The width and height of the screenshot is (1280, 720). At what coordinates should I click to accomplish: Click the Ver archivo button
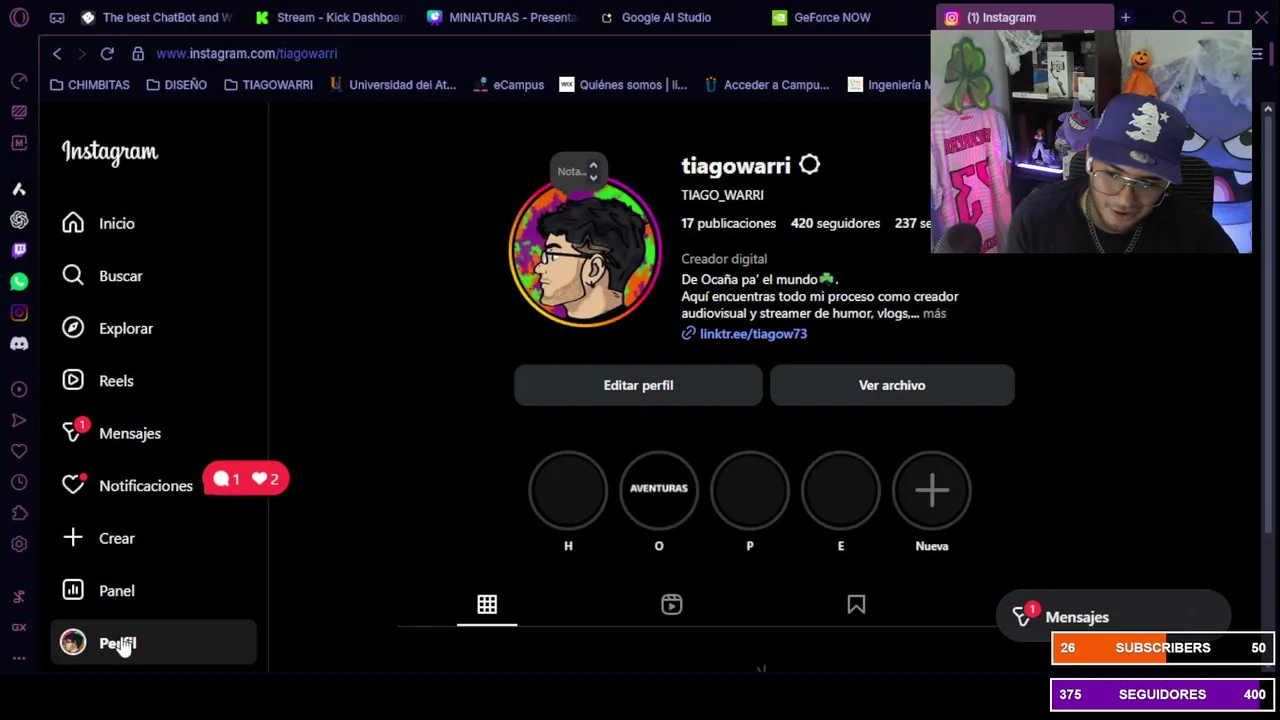pos(892,385)
